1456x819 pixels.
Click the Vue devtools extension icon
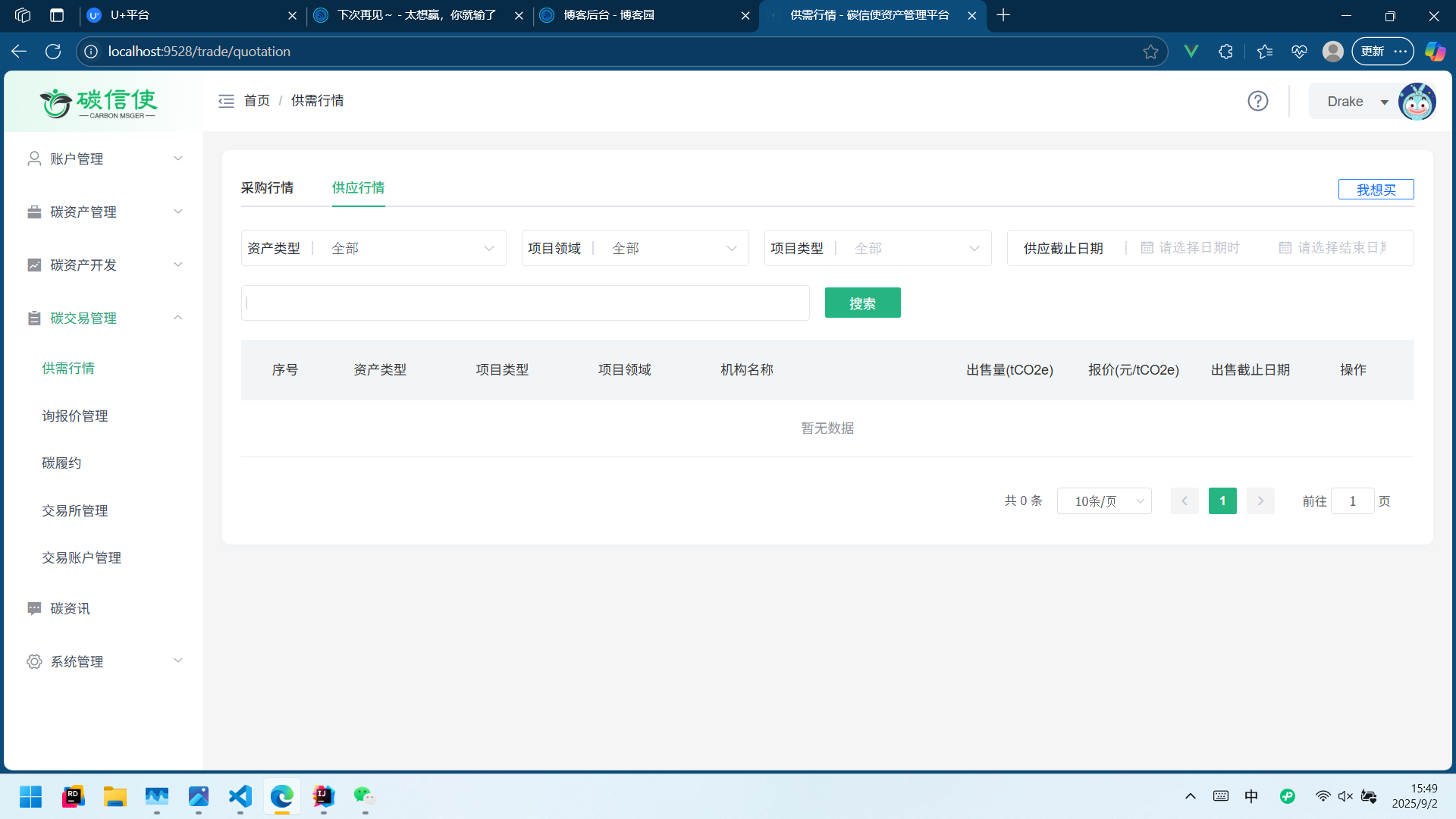pyautogui.click(x=1191, y=52)
